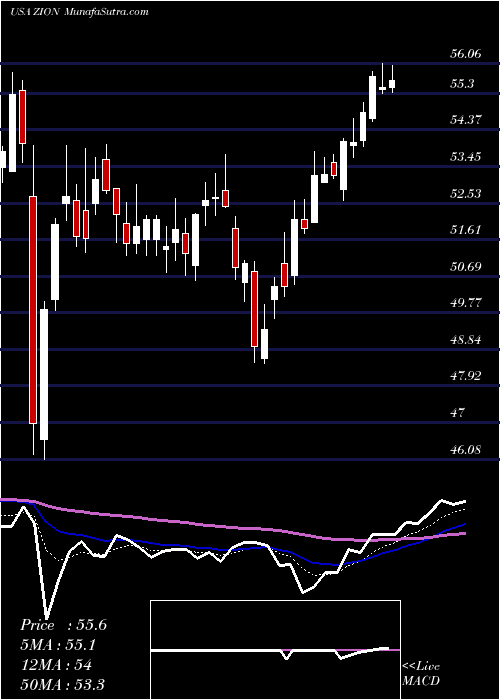
Task: Select the 51.61 price axis label
Action: point(465,230)
